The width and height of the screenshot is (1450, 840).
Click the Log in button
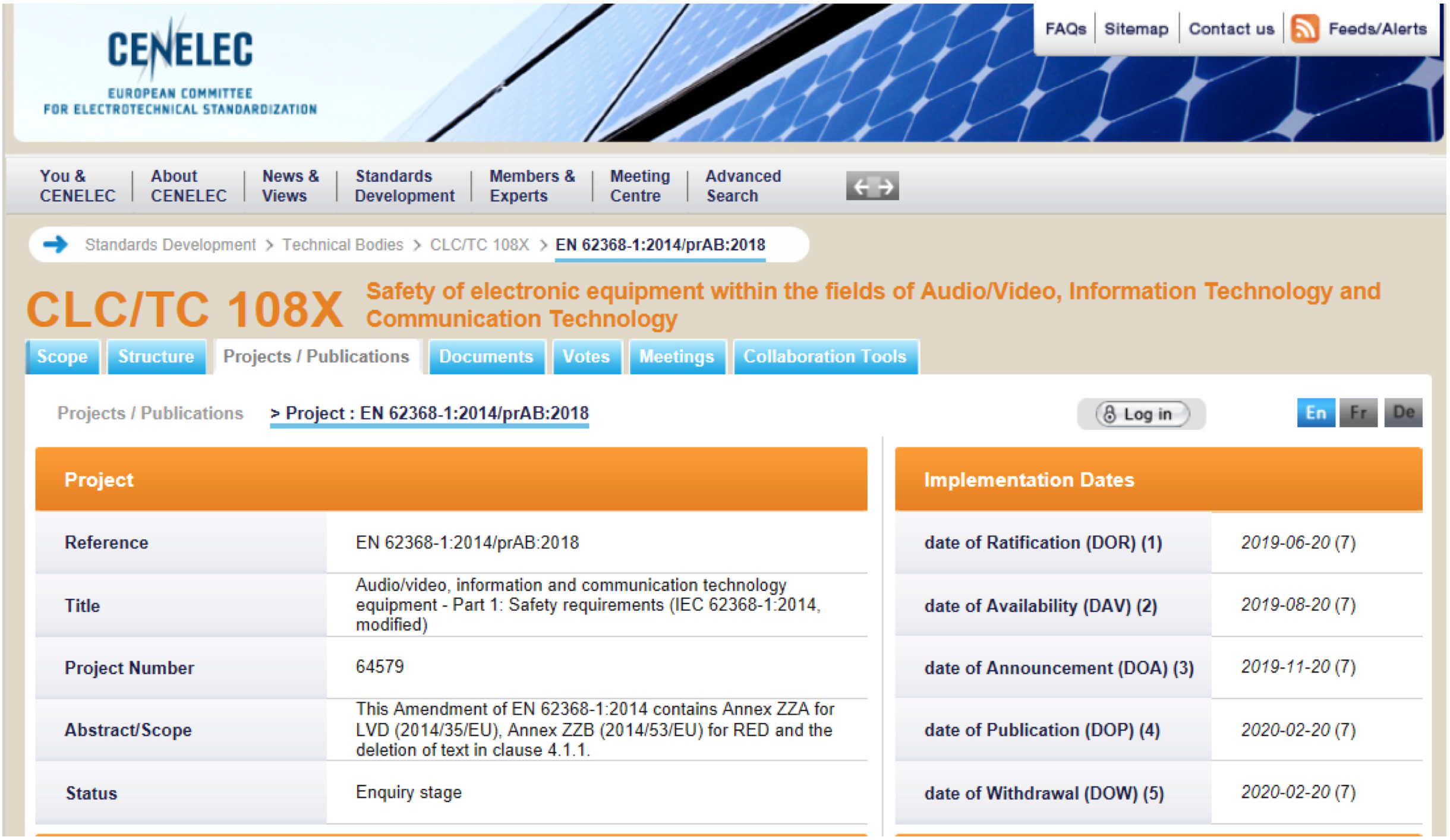click(x=1142, y=414)
